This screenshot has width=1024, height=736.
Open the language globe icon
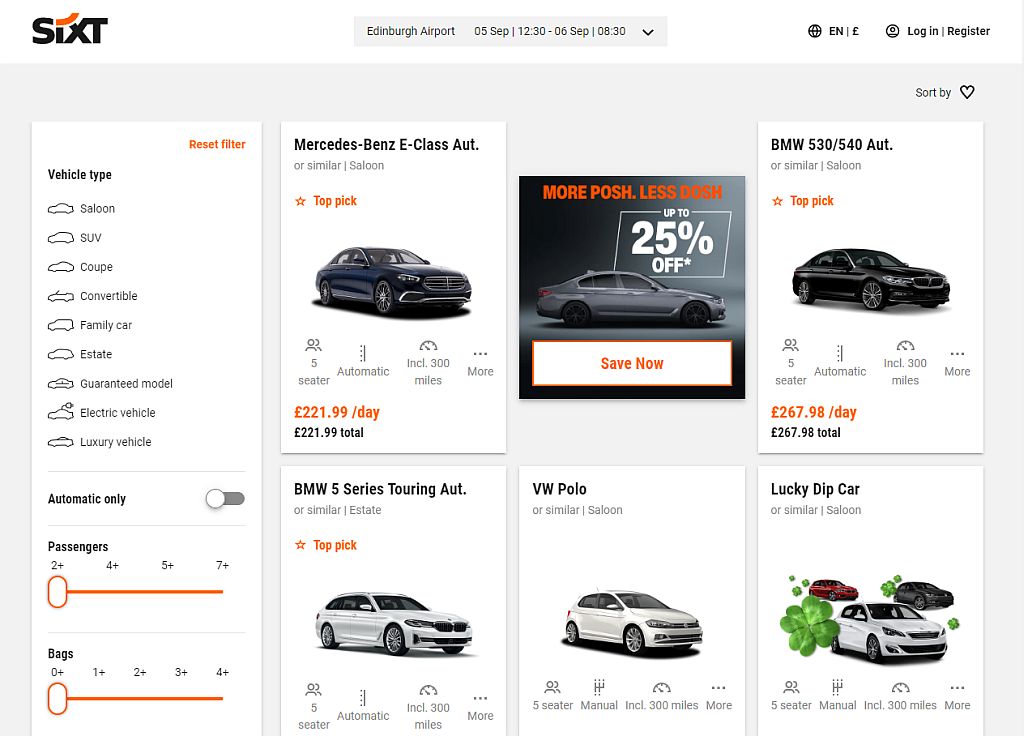tap(817, 30)
